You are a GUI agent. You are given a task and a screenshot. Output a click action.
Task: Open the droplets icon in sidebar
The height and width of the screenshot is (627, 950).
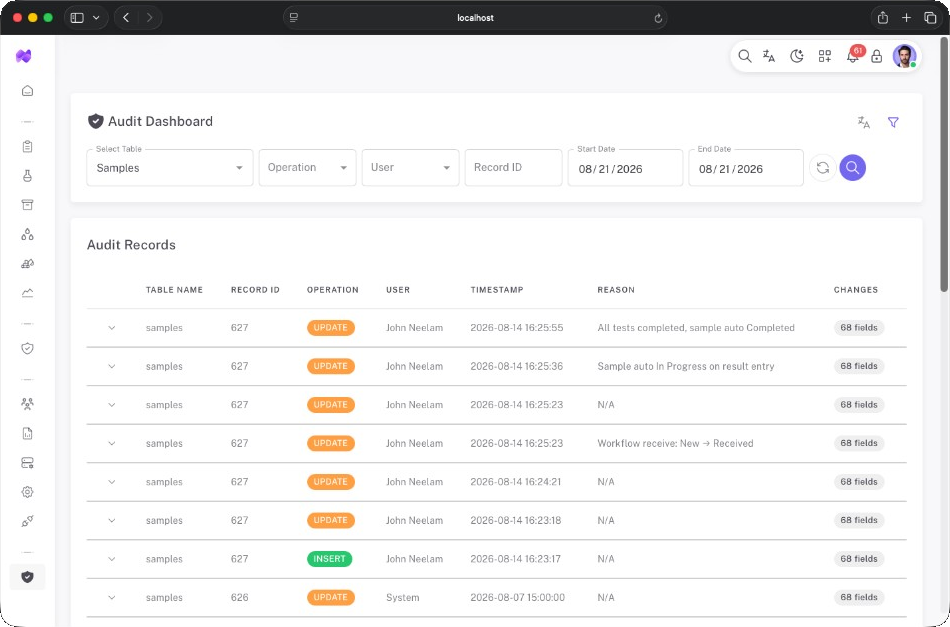point(27,234)
